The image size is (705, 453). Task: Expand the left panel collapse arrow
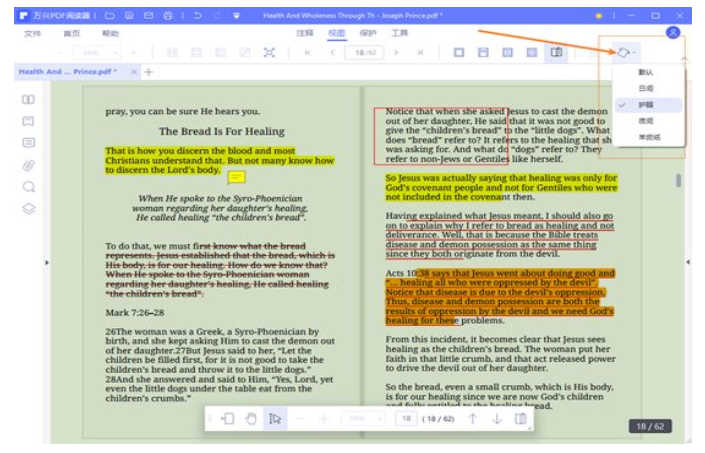coord(47,262)
